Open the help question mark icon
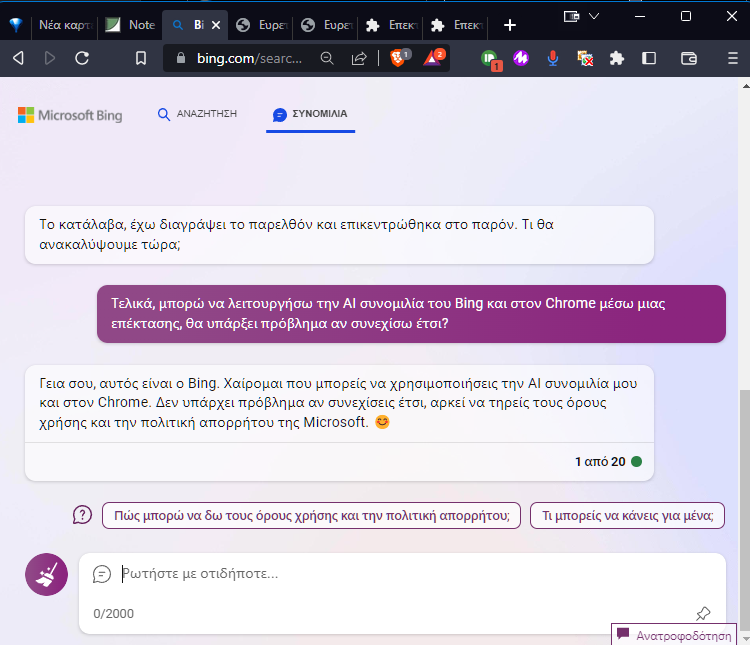 pos(82,515)
